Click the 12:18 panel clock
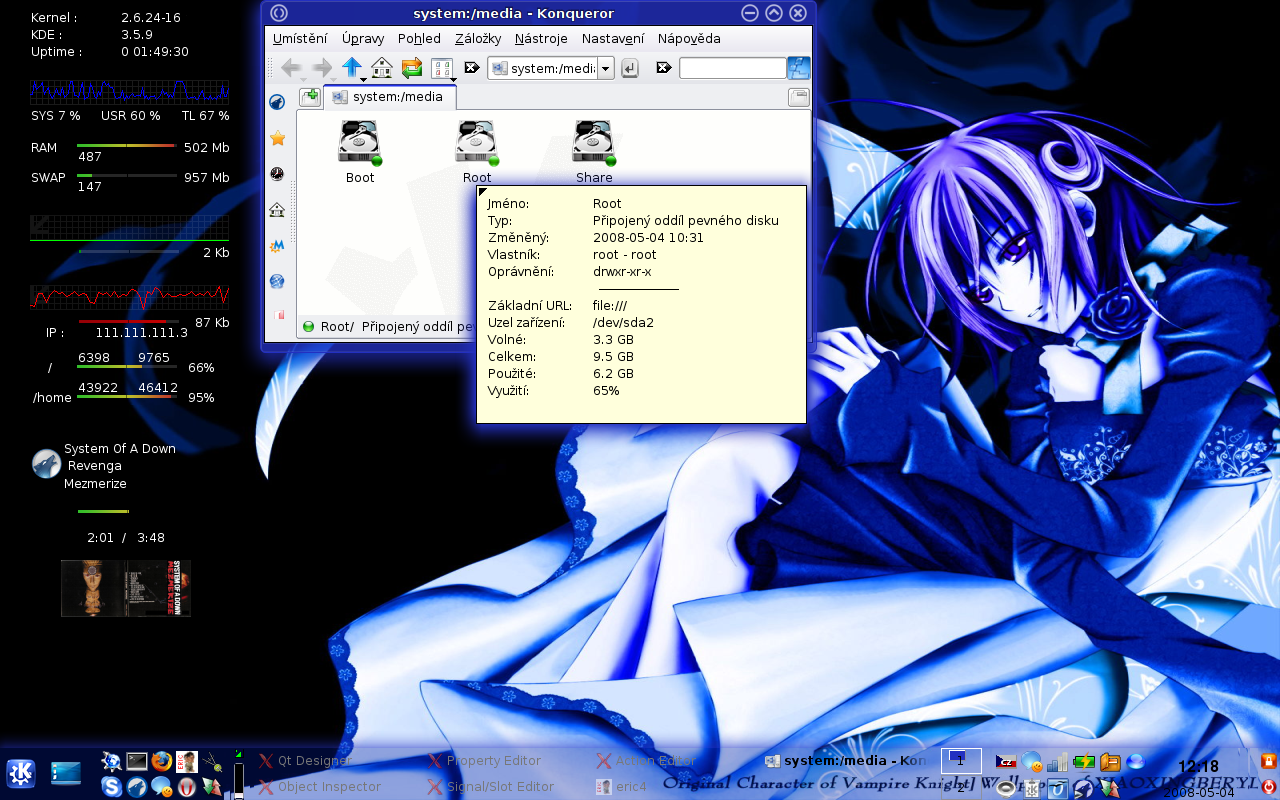Screen dimensions: 1280x800 pyautogui.click(x=1198, y=767)
